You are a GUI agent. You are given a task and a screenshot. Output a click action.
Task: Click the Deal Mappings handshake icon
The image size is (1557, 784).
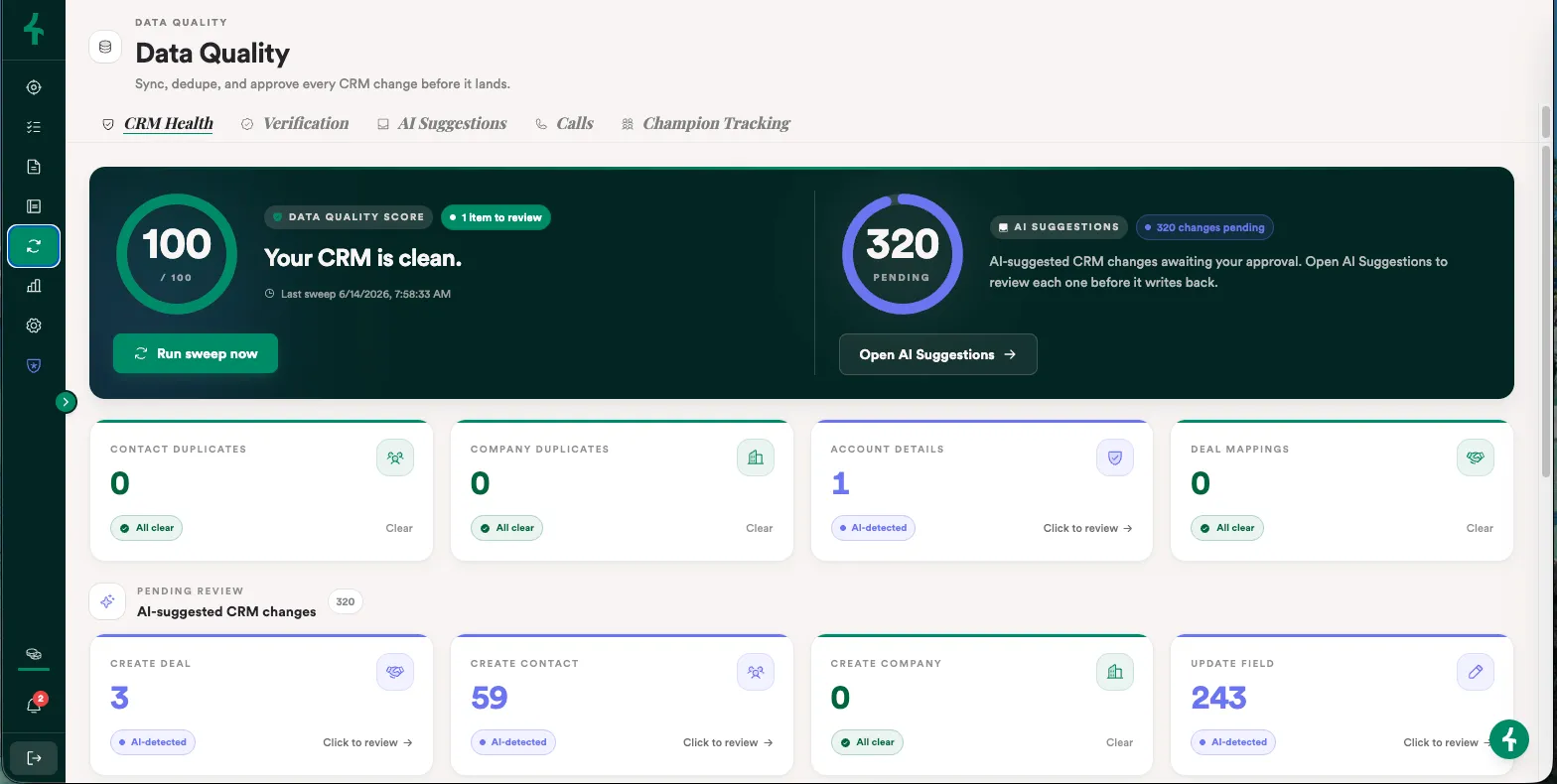(1476, 457)
